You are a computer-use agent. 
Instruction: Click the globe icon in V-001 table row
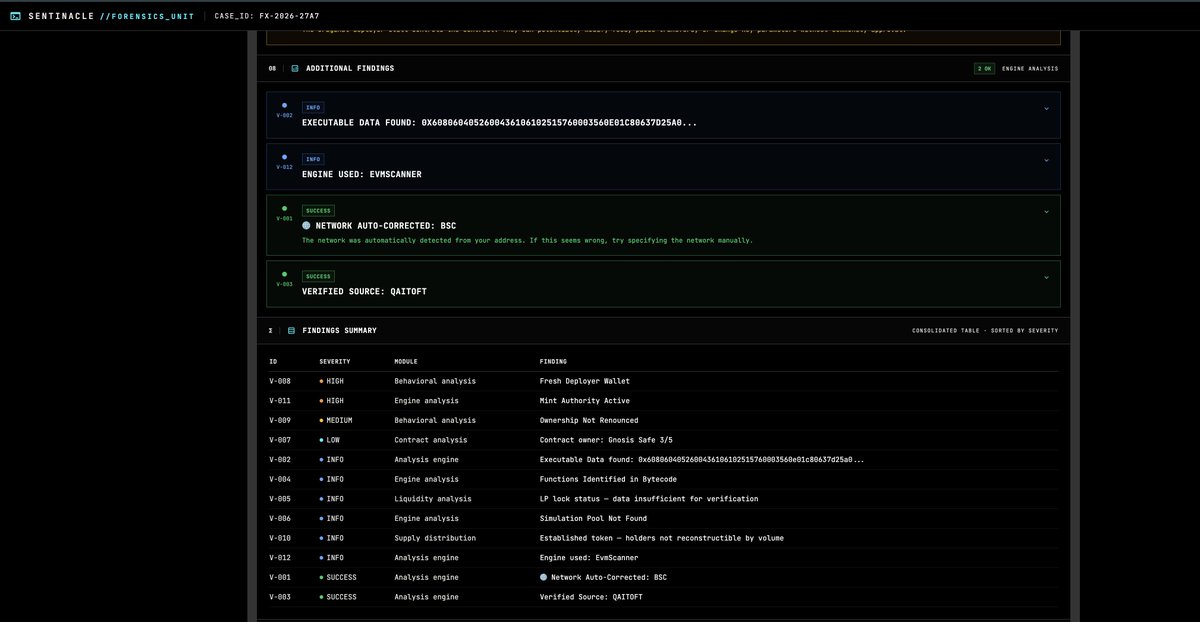point(543,577)
